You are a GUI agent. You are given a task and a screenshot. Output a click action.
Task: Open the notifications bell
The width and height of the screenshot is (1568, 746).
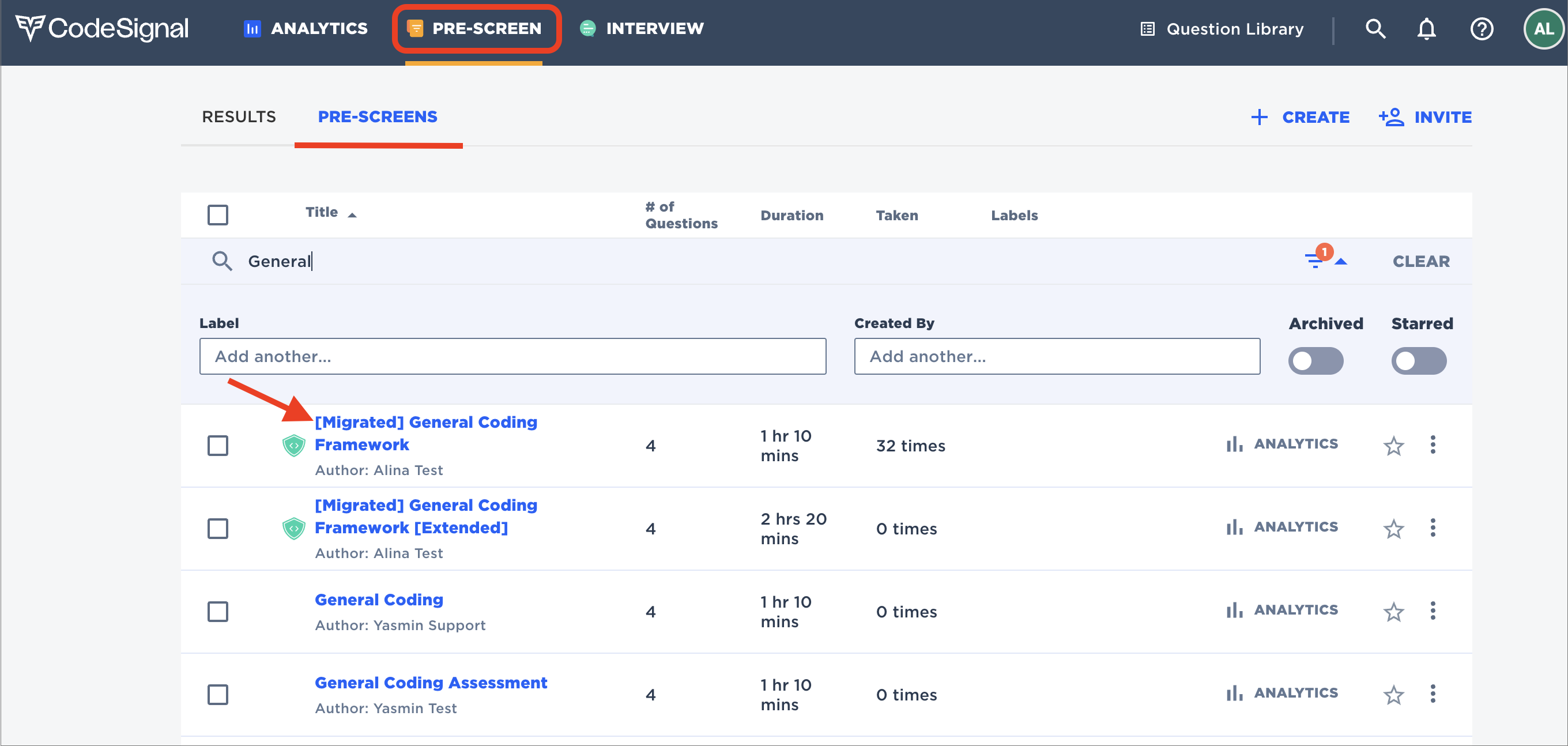coord(1427,29)
